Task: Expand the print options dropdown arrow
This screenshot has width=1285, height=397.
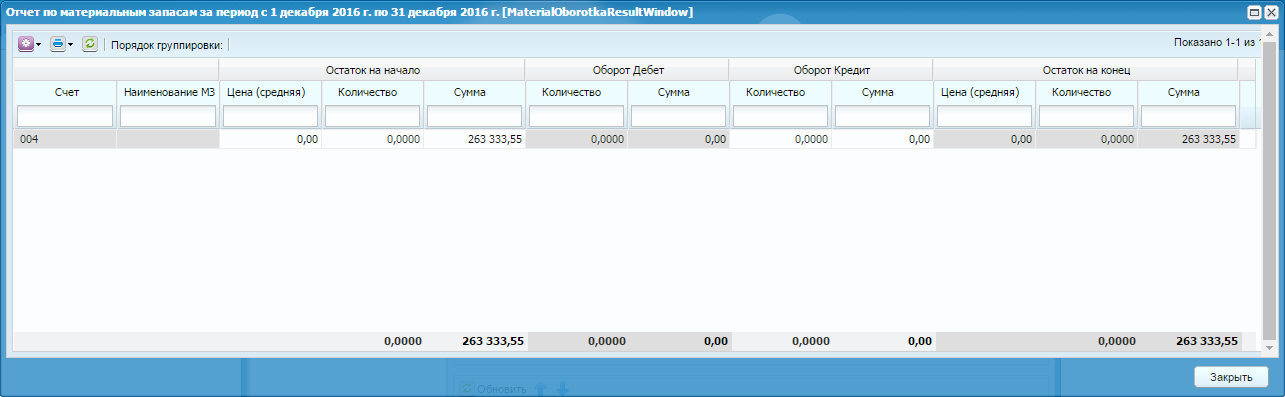Action: 71,45
